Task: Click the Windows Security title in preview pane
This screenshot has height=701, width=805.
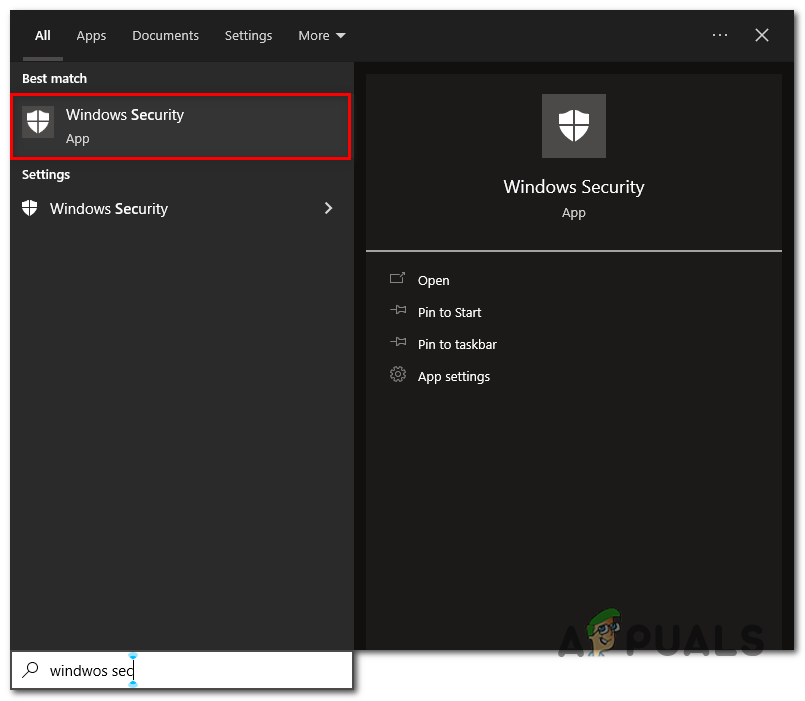Action: [x=573, y=186]
